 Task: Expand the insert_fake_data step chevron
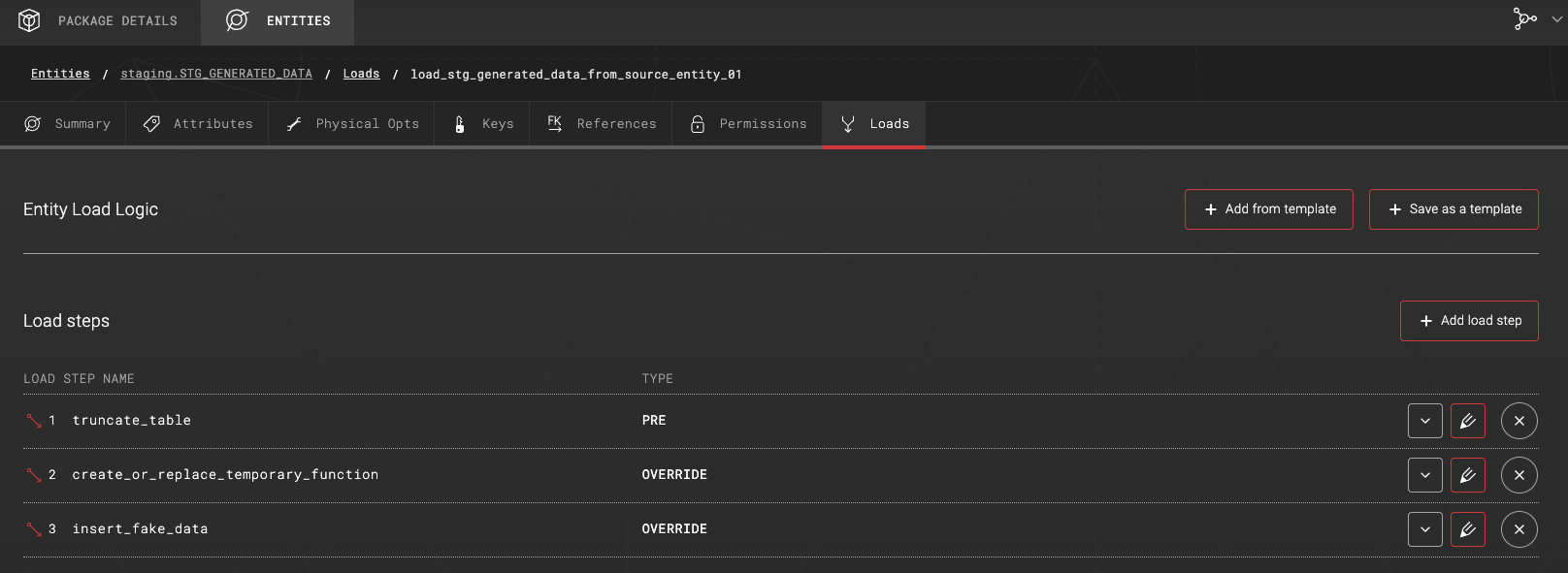point(1424,529)
